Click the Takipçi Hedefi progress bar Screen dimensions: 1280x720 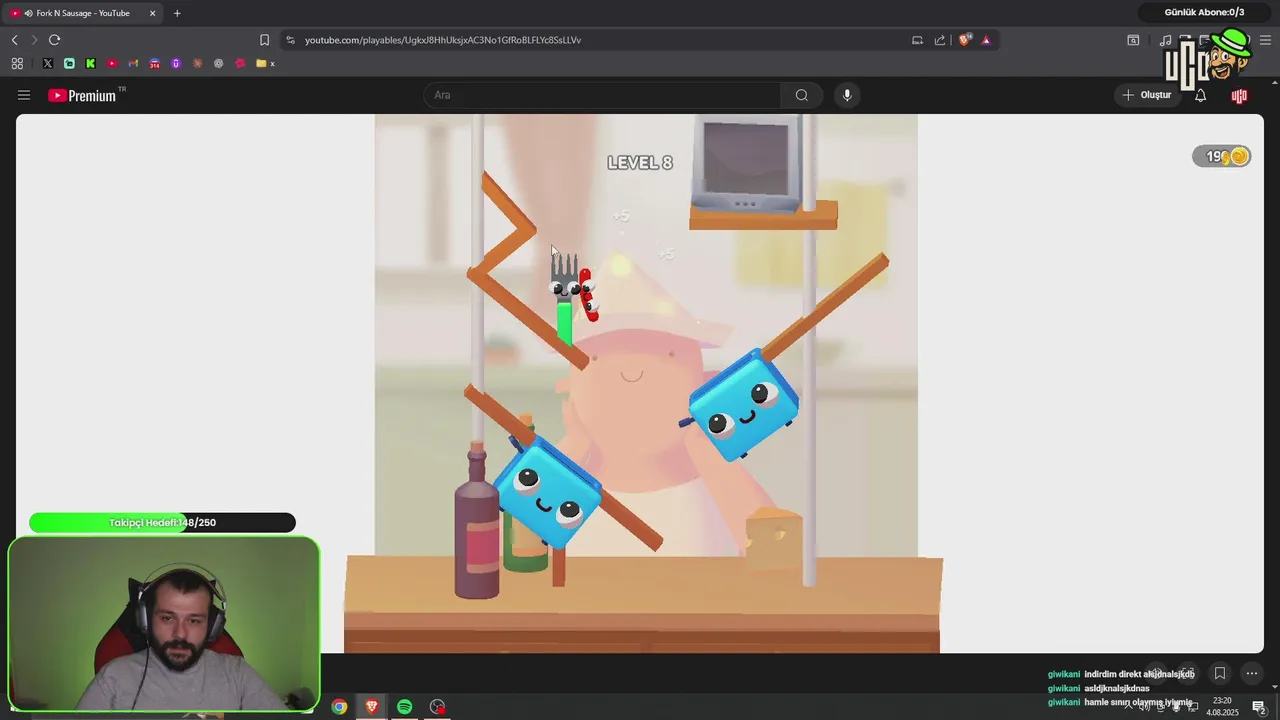tap(162, 522)
